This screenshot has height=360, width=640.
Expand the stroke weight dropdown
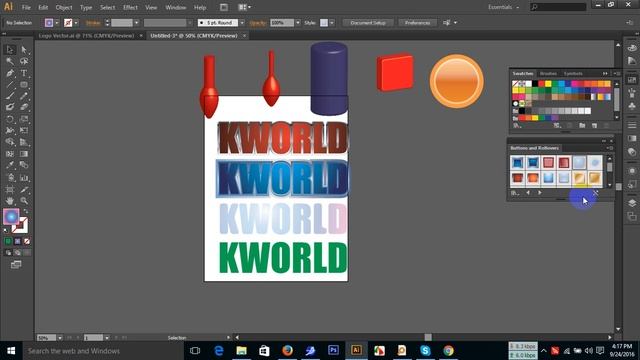click(x=136, y=23)
